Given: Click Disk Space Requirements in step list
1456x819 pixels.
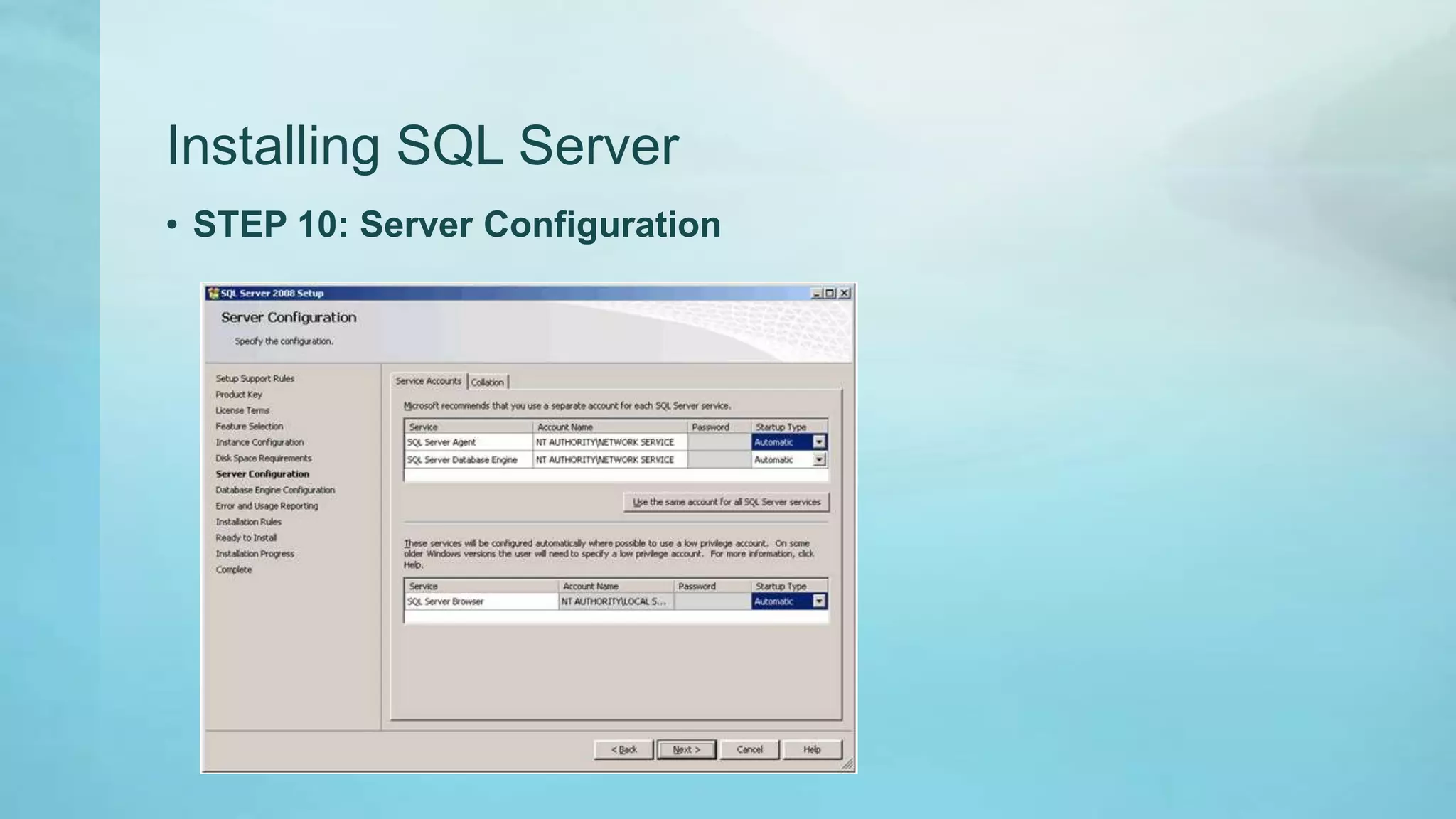Looking at the screenshot, I should [x=264, y=459].
